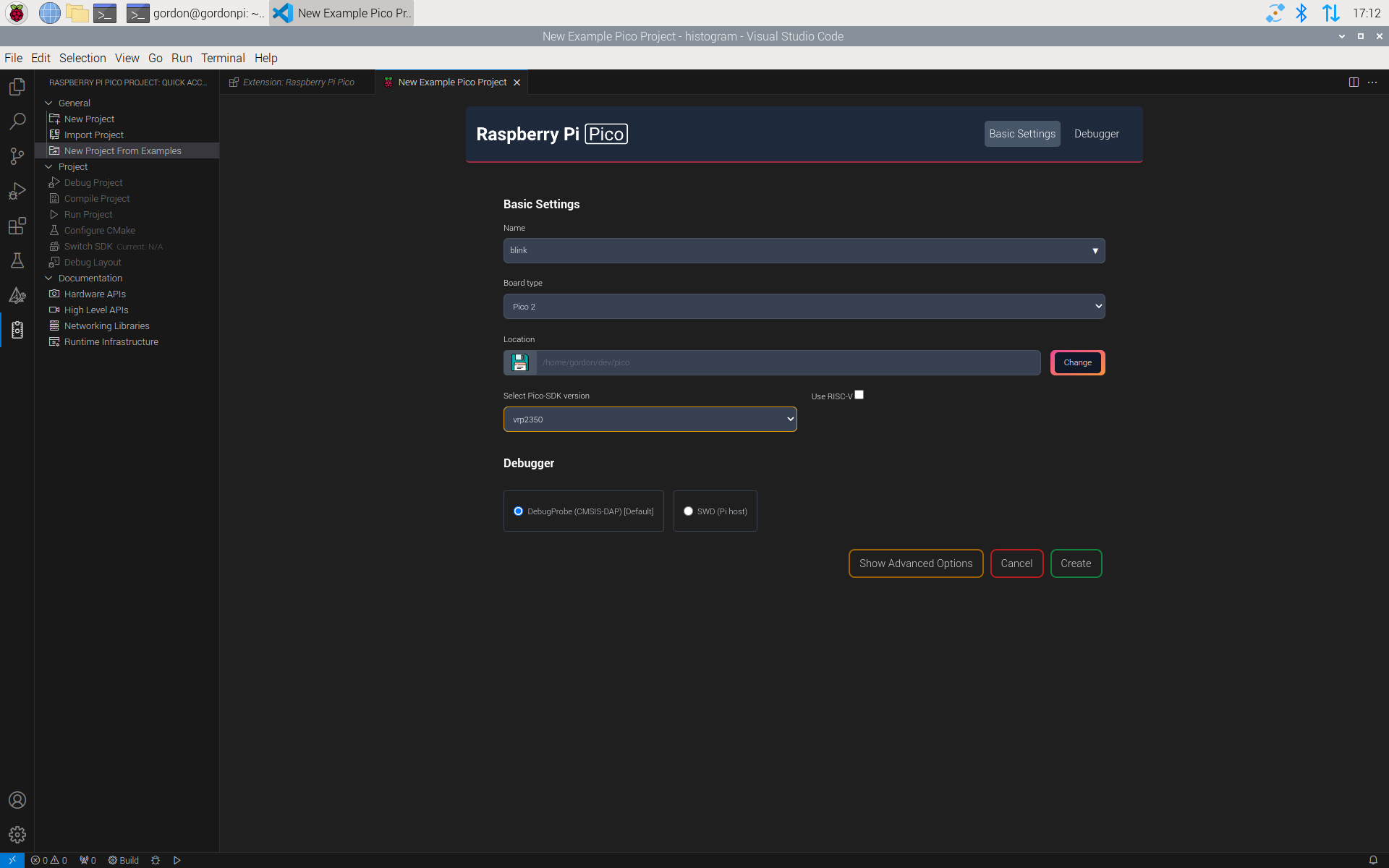Switch to the Debugger settings tab

(1096, 134)
